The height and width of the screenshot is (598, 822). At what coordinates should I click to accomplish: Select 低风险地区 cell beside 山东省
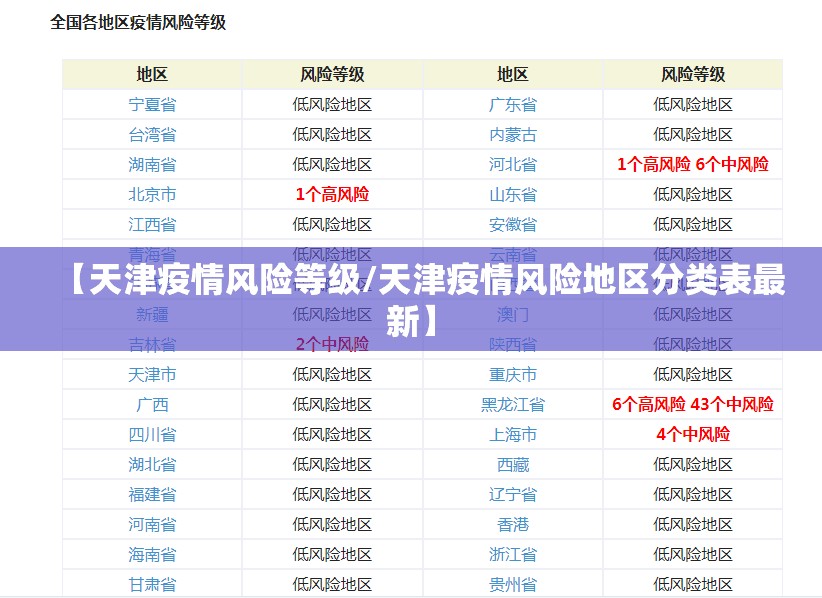693,194
